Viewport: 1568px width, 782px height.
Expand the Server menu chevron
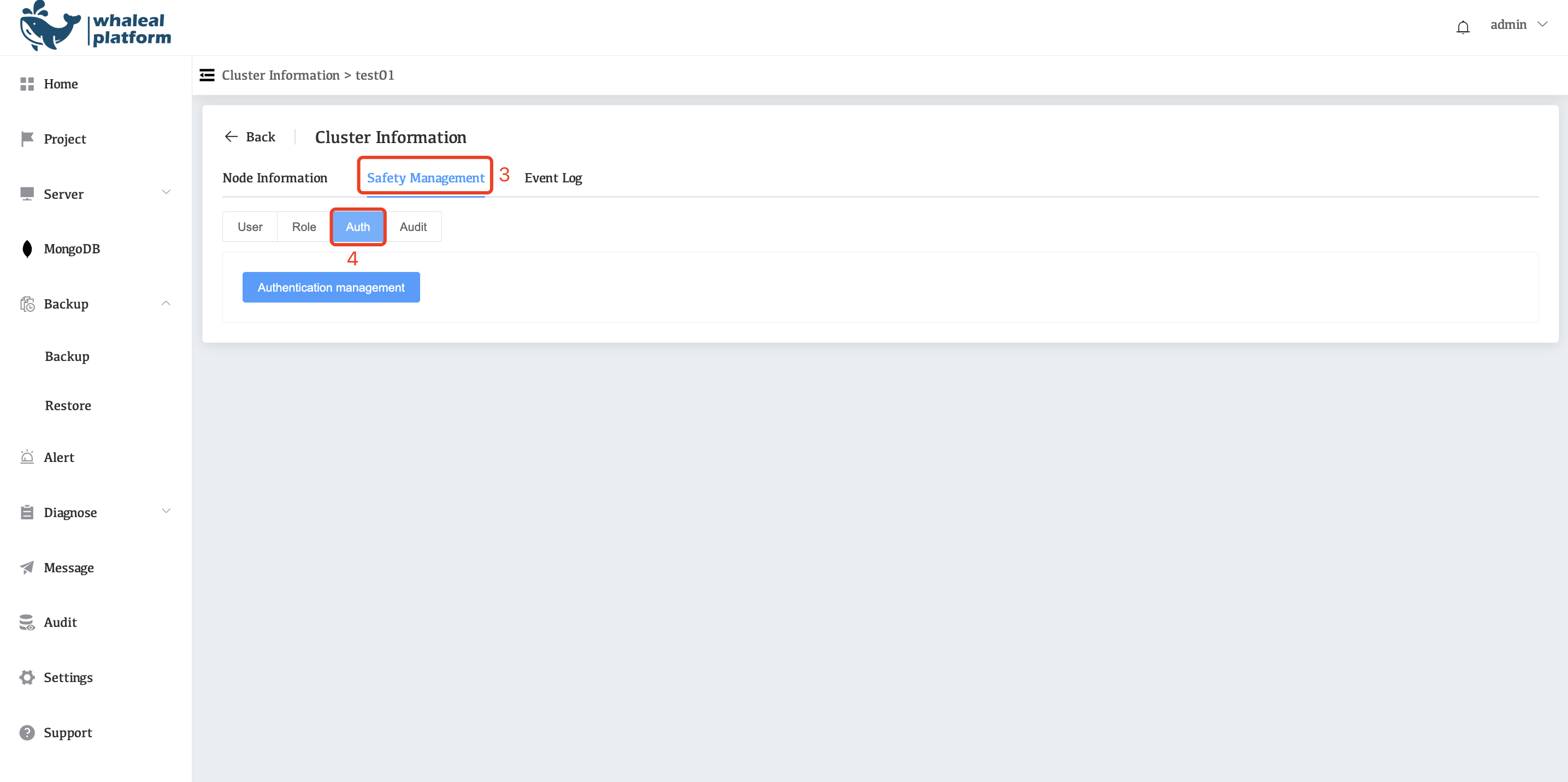click(166, 192)
